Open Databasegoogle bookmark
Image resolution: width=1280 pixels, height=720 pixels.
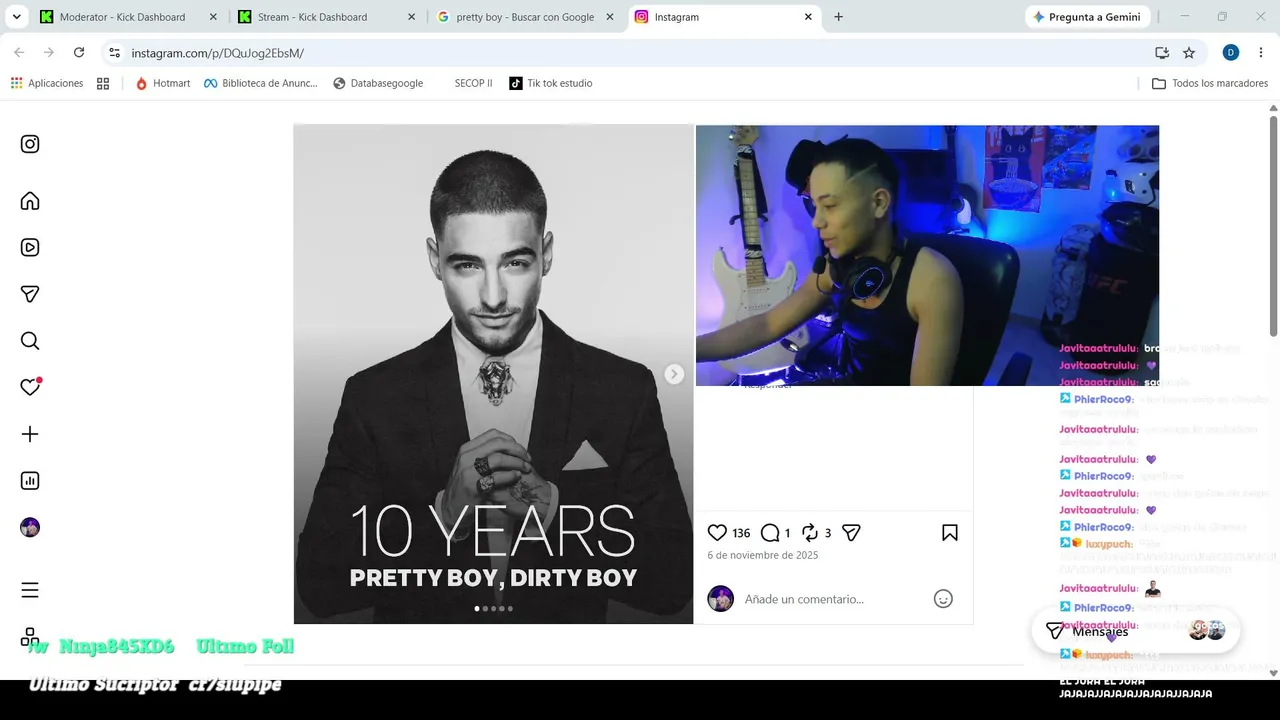click(x=378, y=83)
